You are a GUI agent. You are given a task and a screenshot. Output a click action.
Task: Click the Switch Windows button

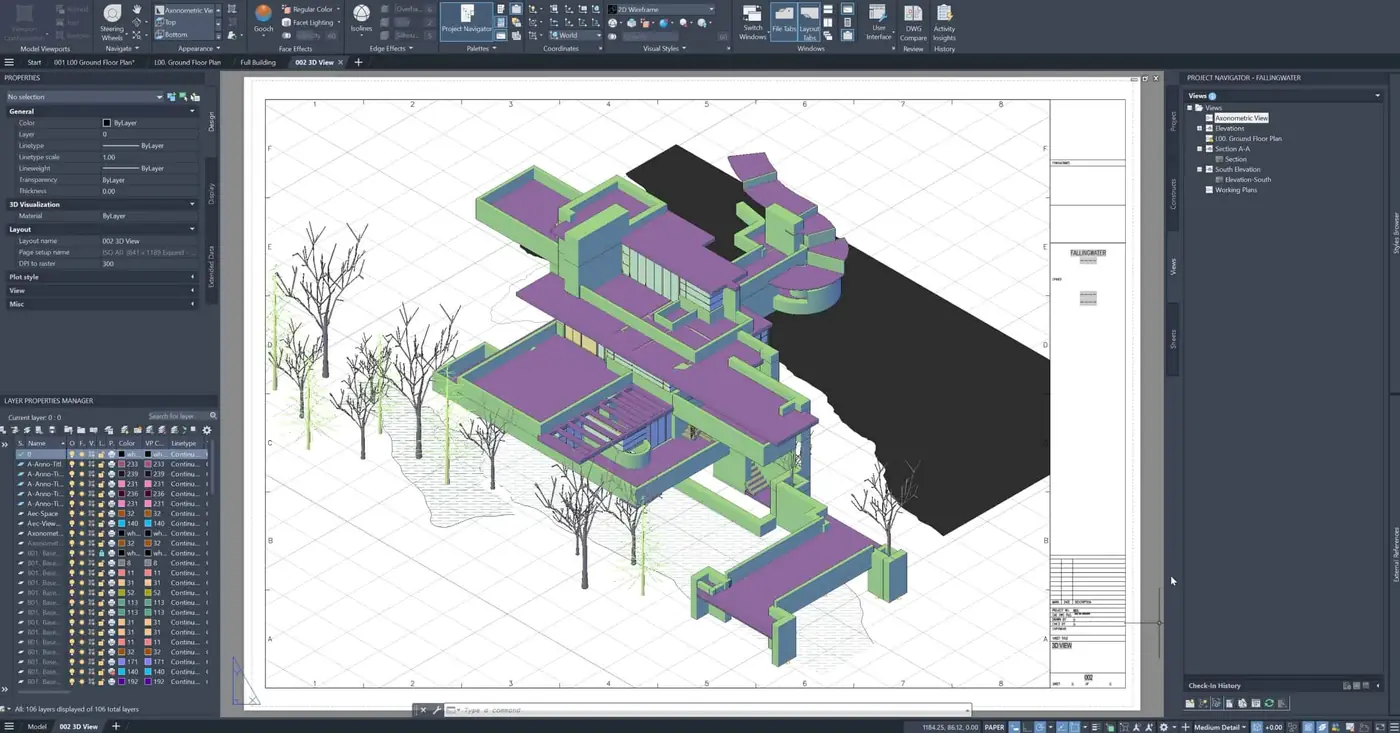pos(752,22)
